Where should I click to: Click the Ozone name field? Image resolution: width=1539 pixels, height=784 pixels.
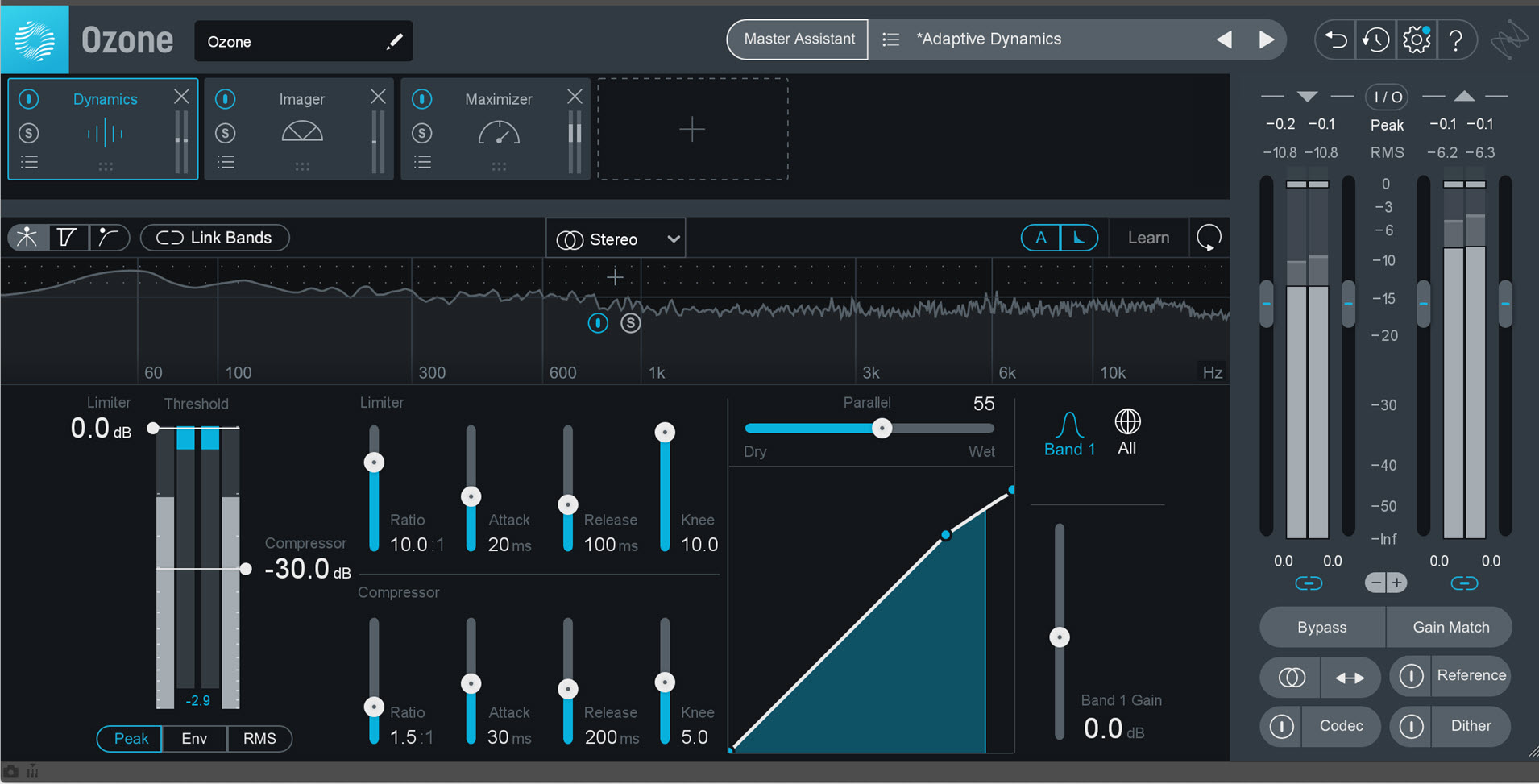point(303,41)
